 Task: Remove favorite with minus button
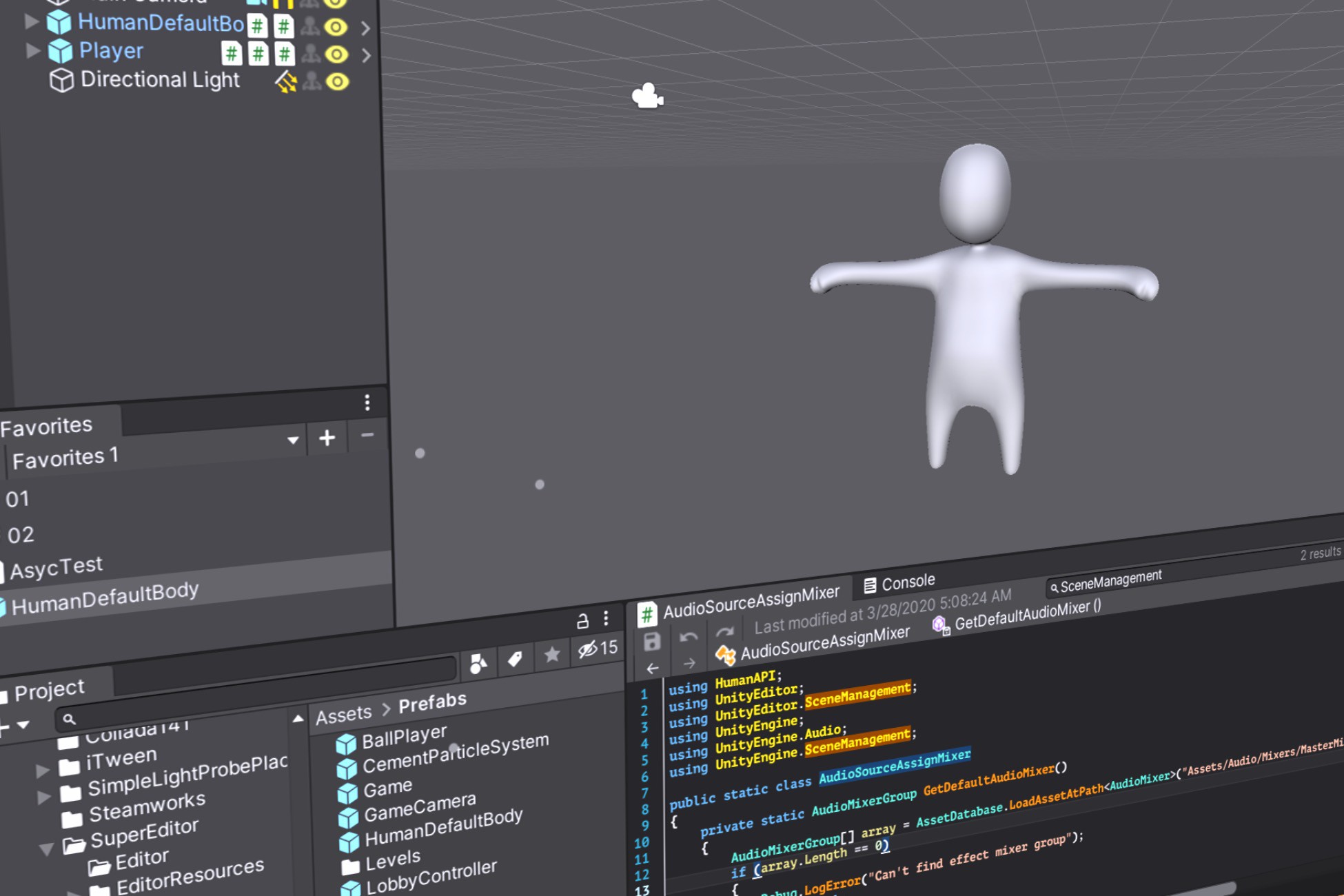[x=367, y=435]
